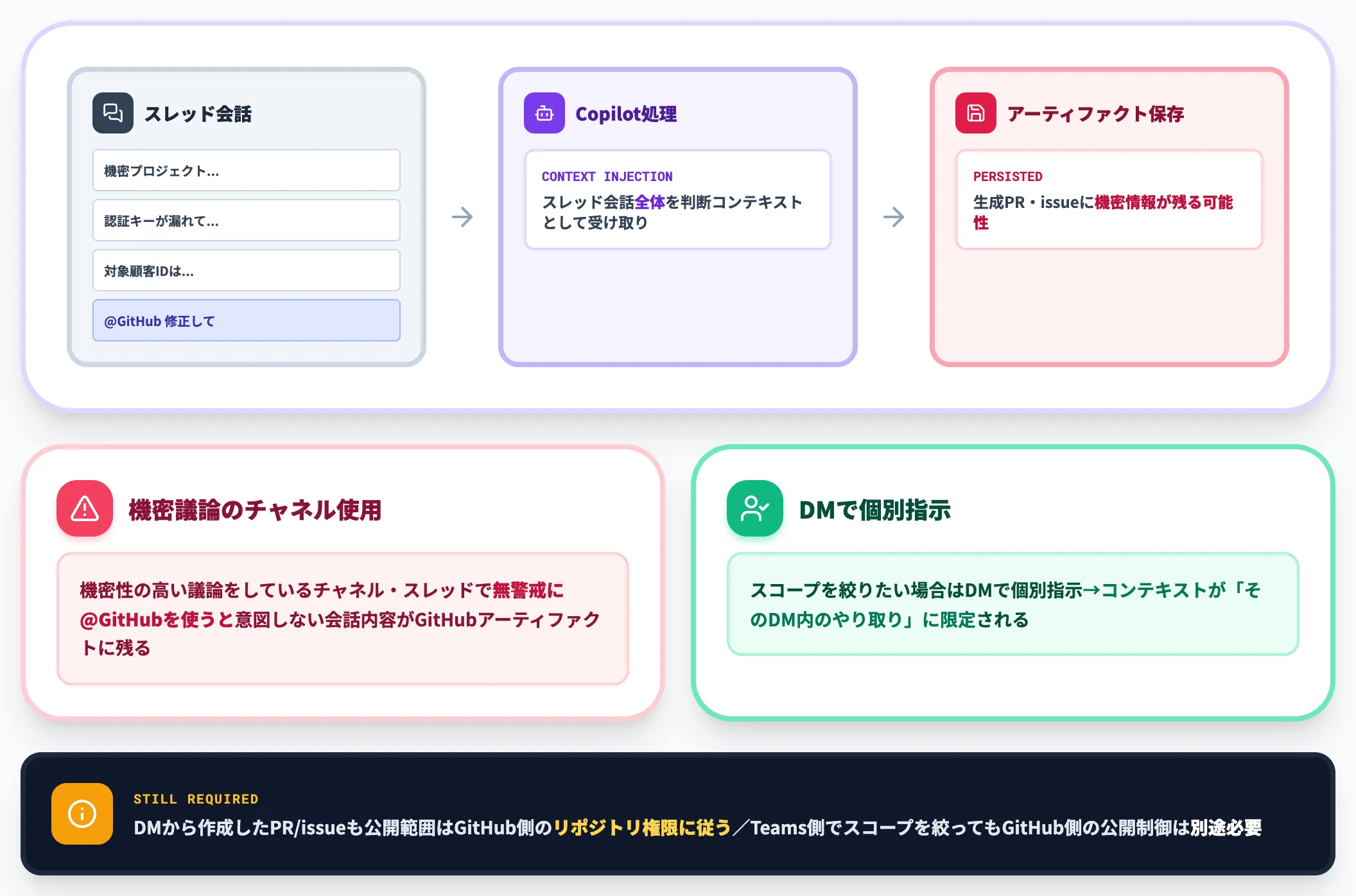Image resolution: width=1356 pixels, height=896 pixels.
Task: Select the 認証キーが漏れて... message row
Action: click(x=247, y=220)
